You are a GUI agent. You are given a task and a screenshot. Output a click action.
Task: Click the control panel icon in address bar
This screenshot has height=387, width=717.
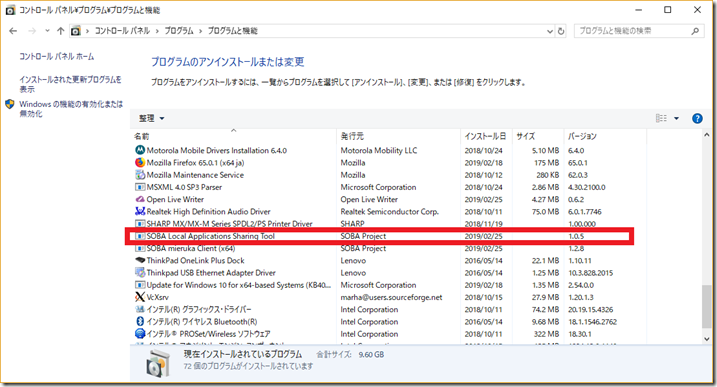point(75,31)
